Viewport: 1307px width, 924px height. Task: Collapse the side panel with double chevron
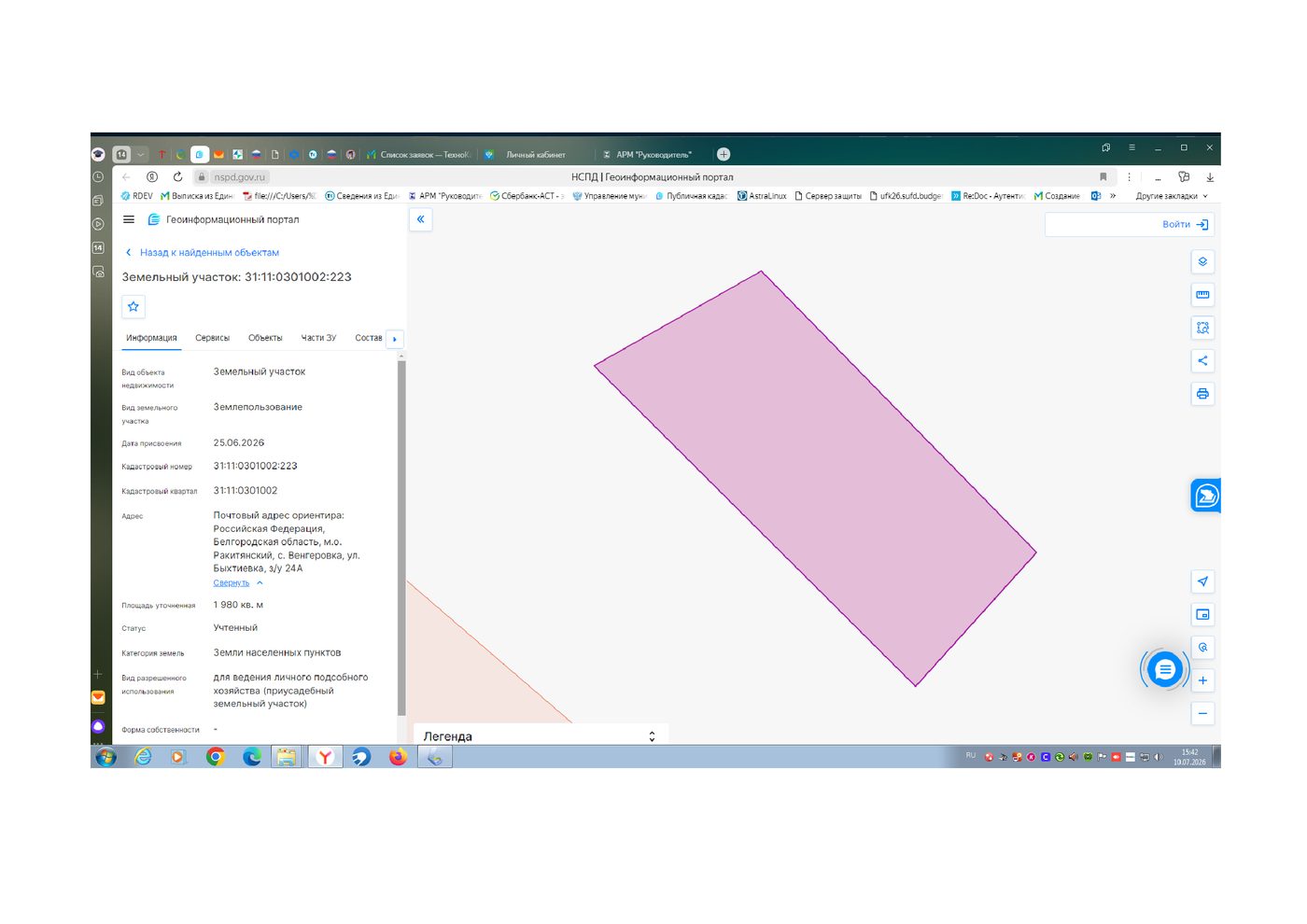pos(420,219)
